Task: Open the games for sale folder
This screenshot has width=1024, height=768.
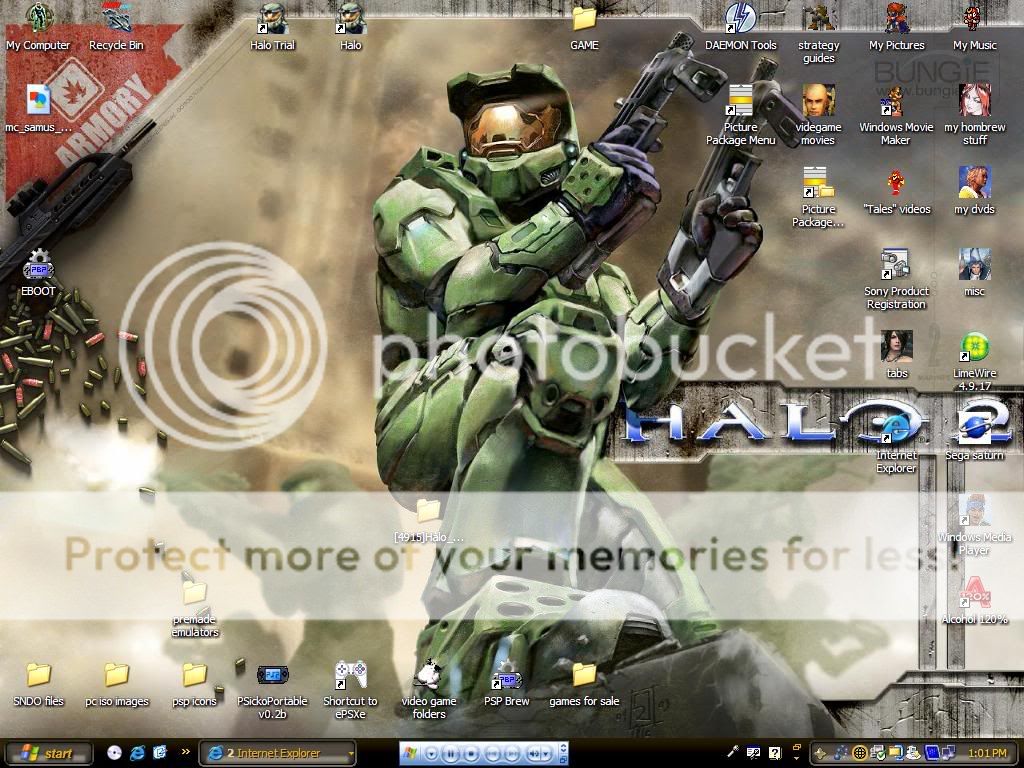Action: pyautogui.click(x=584, y=677)
